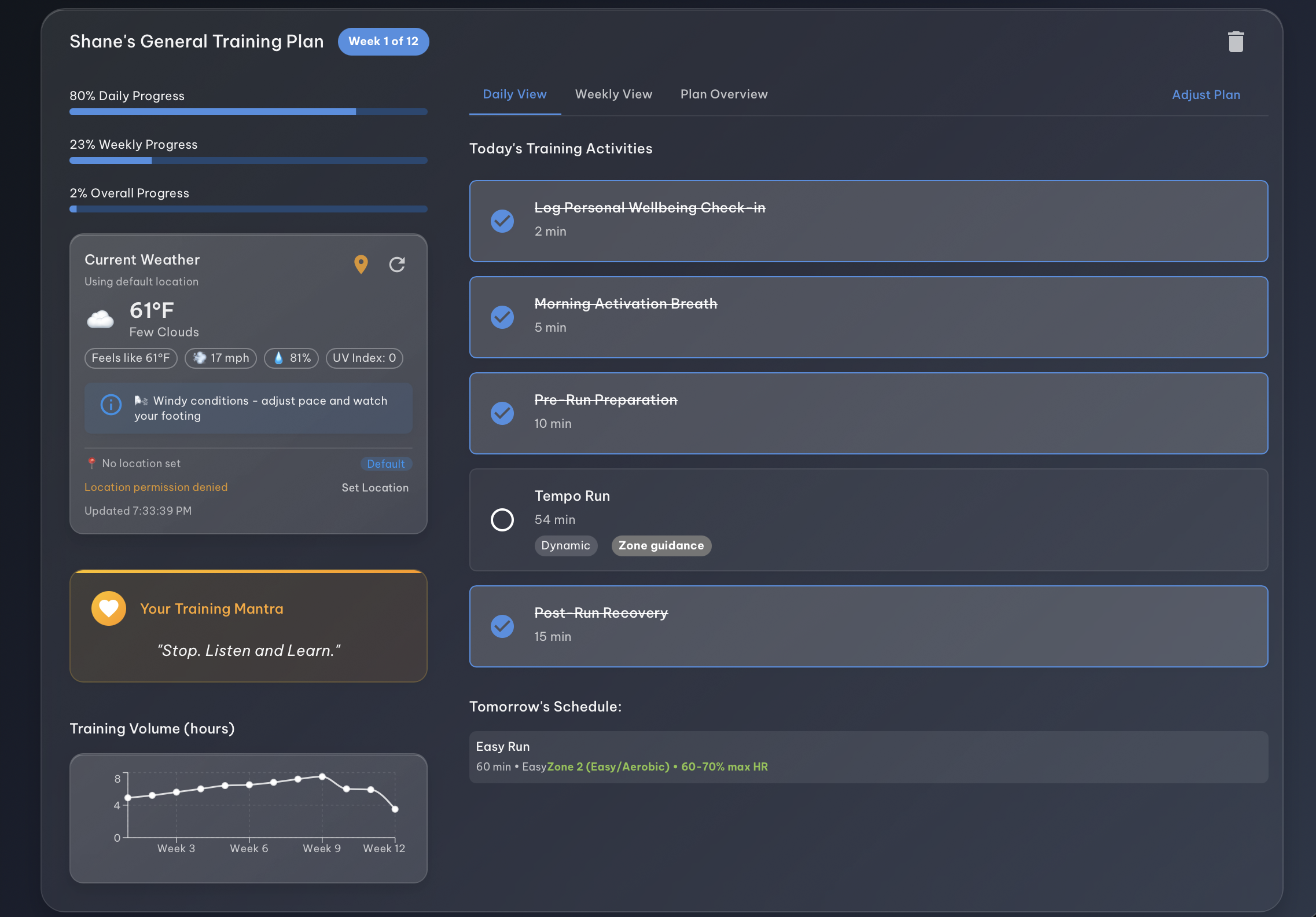
Task: Click the Set Location button
Action: click(x=375, y=487)
